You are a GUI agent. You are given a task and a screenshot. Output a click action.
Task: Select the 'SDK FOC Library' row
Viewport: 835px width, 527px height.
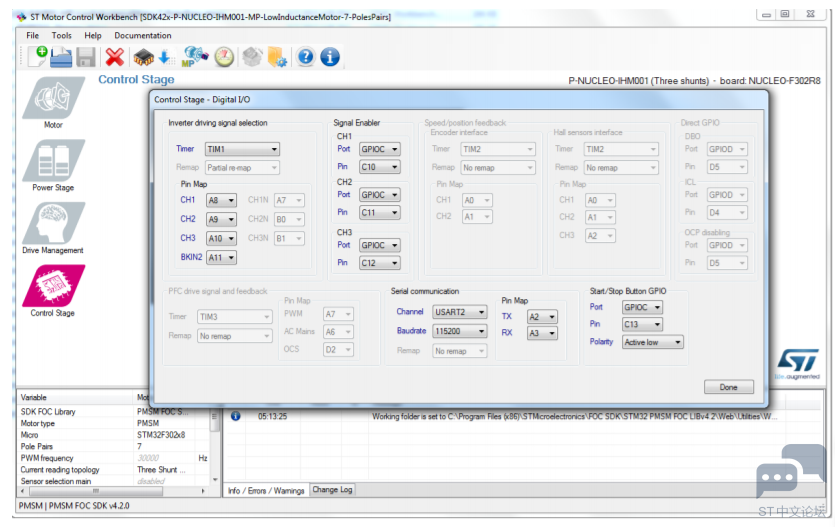click(114, 412)
